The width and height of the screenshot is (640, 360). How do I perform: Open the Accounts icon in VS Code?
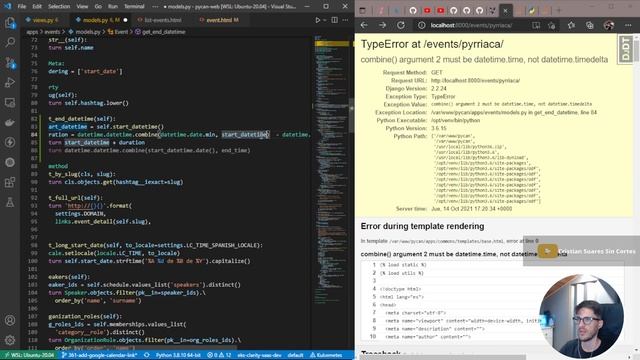pos(10,320)
